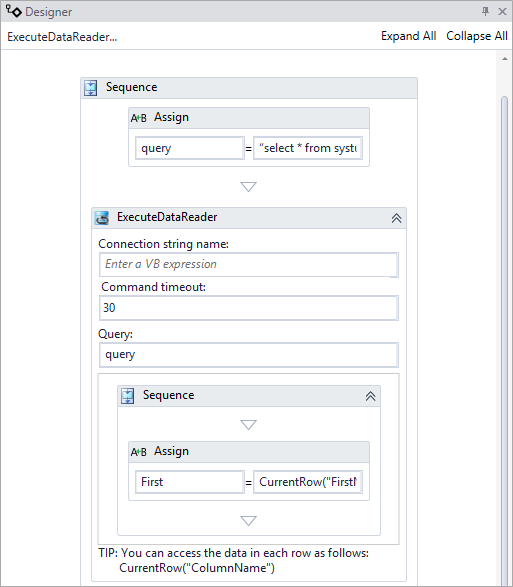The image size is (513, 587).
Task: Select the outer Sequence activity icon
Action: point(91,88)
